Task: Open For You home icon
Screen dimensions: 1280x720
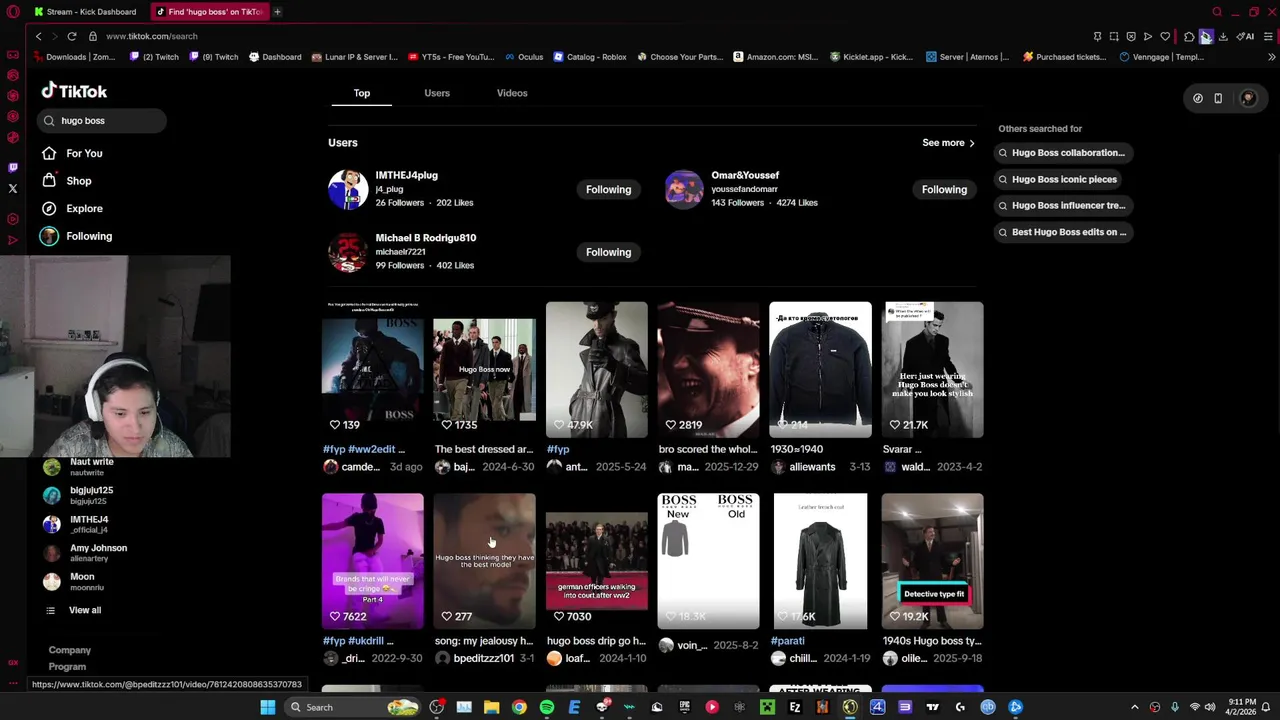Action: point(49,153)
